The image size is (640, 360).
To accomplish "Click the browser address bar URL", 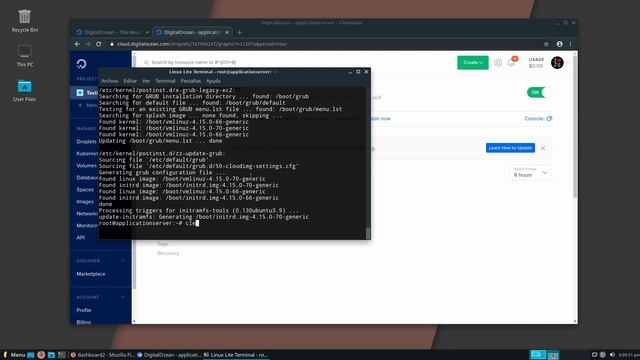I will 202,44.
